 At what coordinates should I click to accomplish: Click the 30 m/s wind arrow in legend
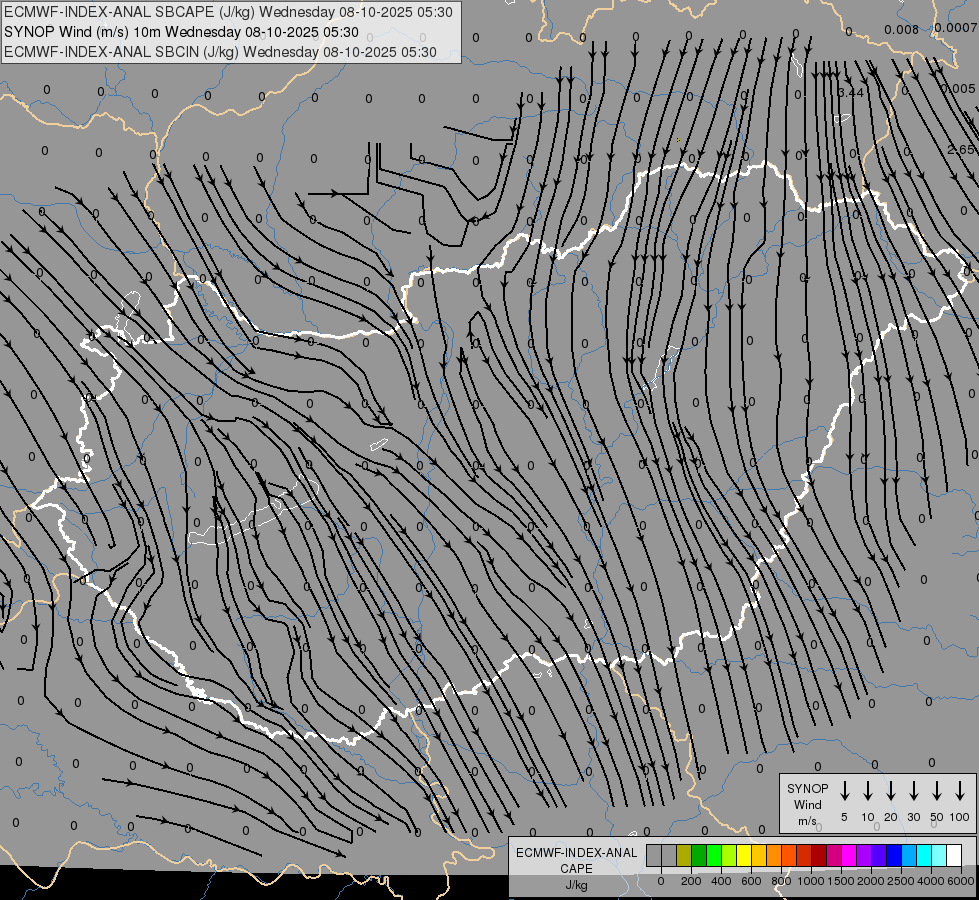pyautogui.click(x=914, y=791)
